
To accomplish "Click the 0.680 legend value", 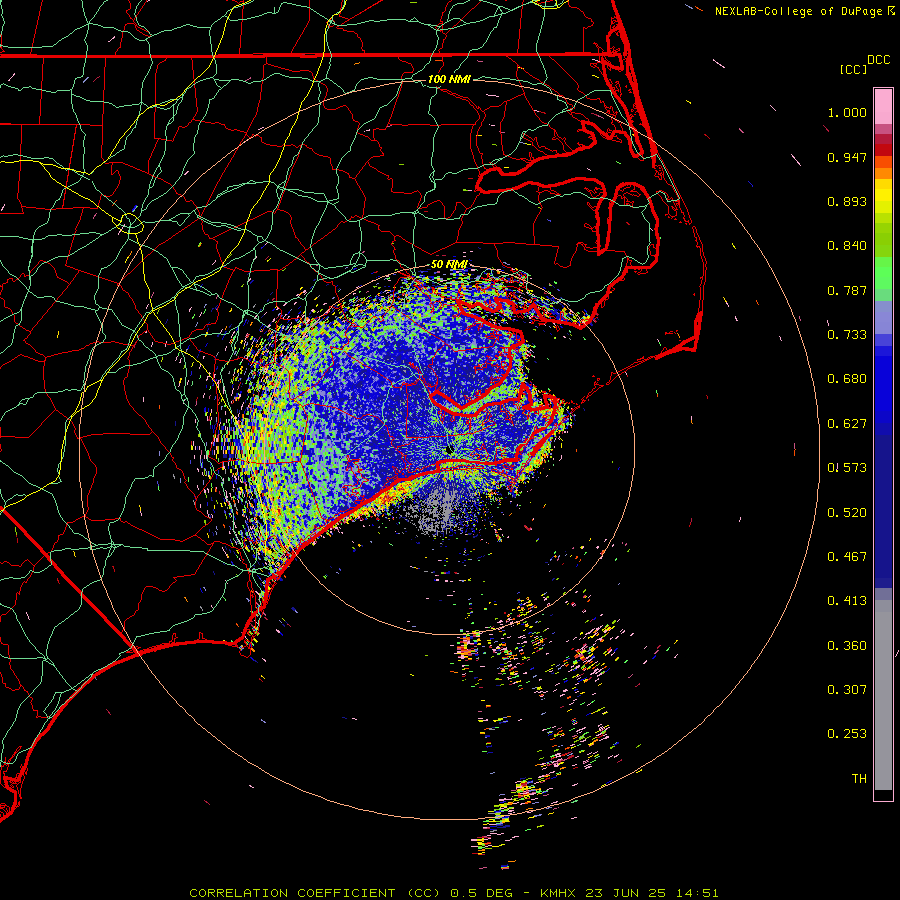I will [x=847, y=379].
